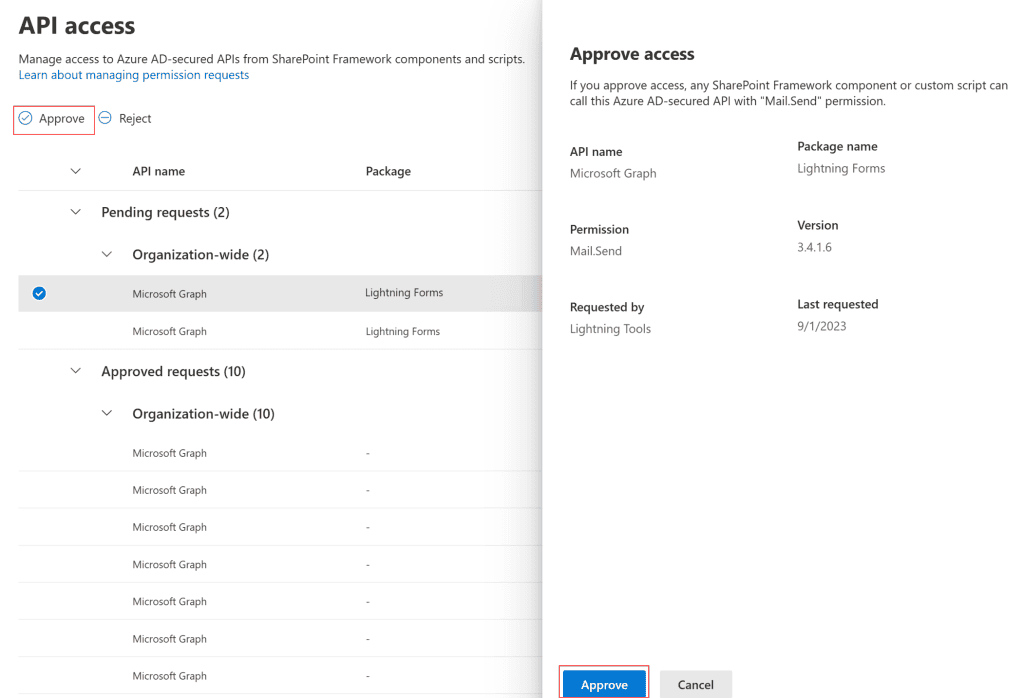Image resolution: width=1024 pixels, height=698 pixels.
Task: Click Reject label in the command bar
Action: pos(135,118)
